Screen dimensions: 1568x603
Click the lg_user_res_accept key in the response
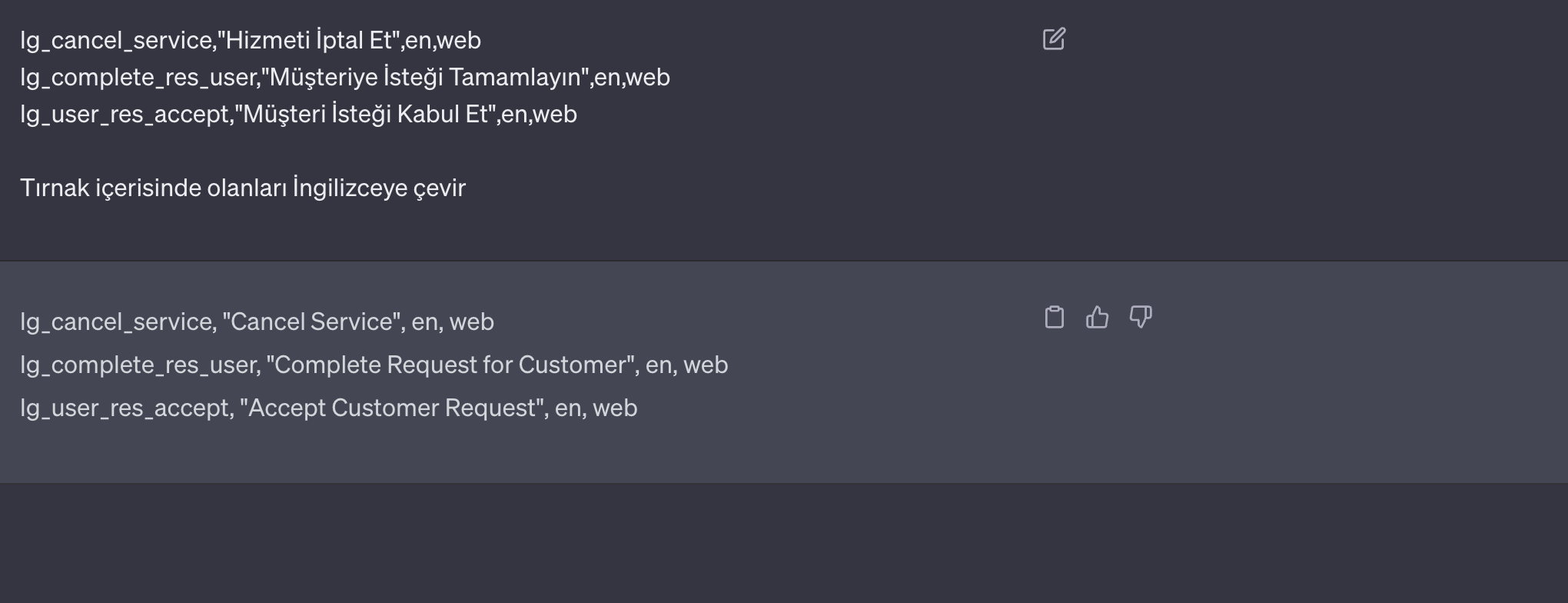click(125, 408)
